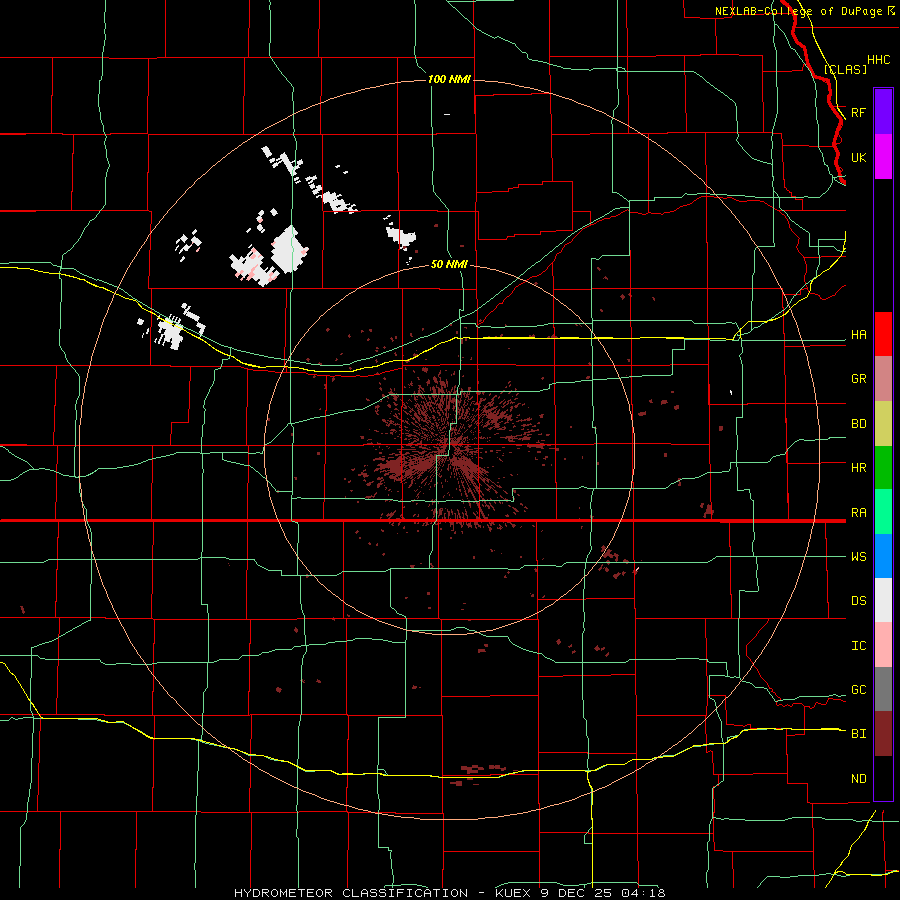Click the HA legend label
Viewport: 900px width, 900px height.
tap(859, 335)
